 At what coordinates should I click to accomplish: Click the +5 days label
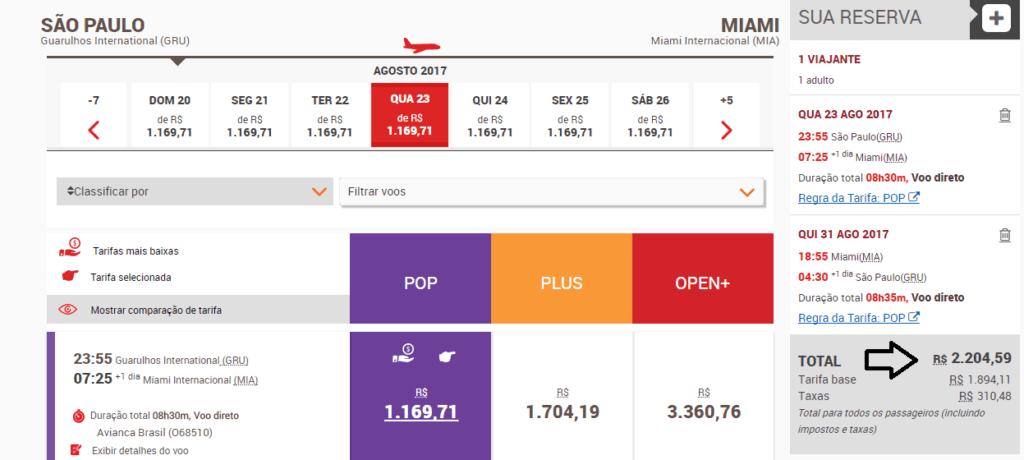pyautogui.click(x=726, y=101)
